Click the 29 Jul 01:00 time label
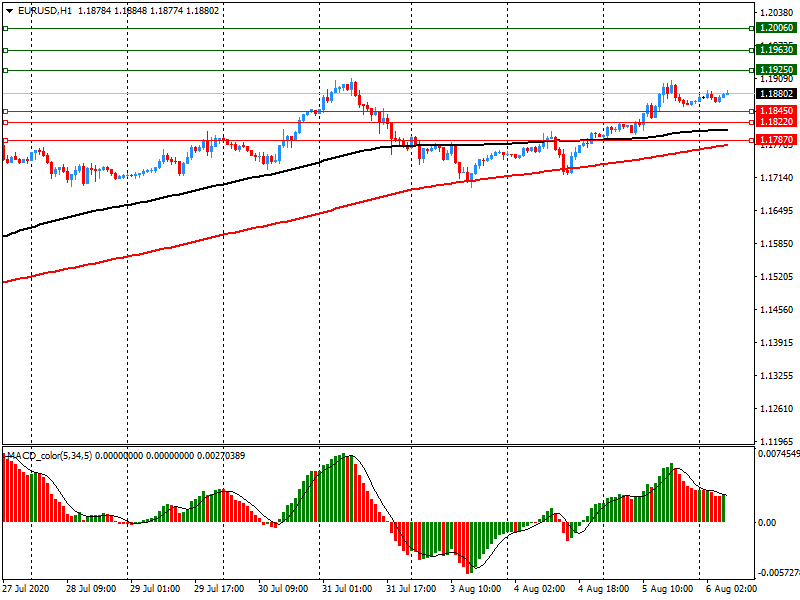Screen dimensions: 800x600 coord(155,589)
